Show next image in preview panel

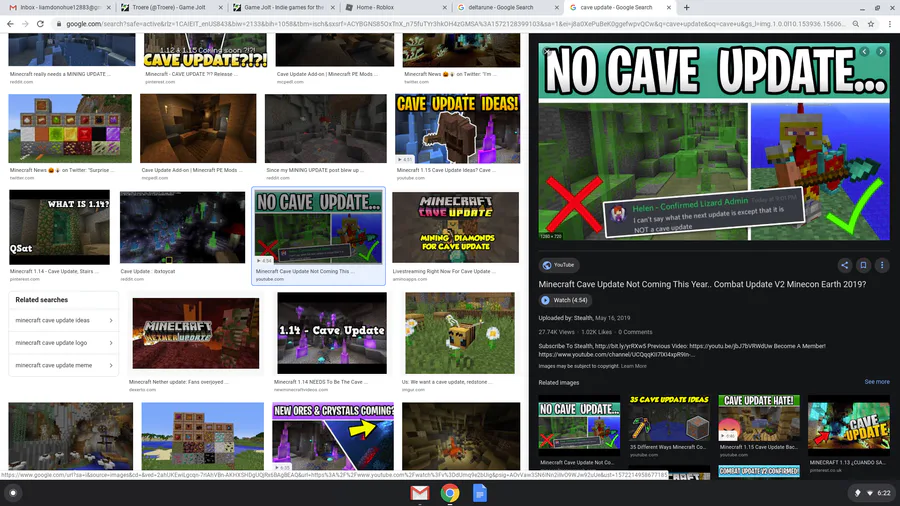(x=881, y=52)
